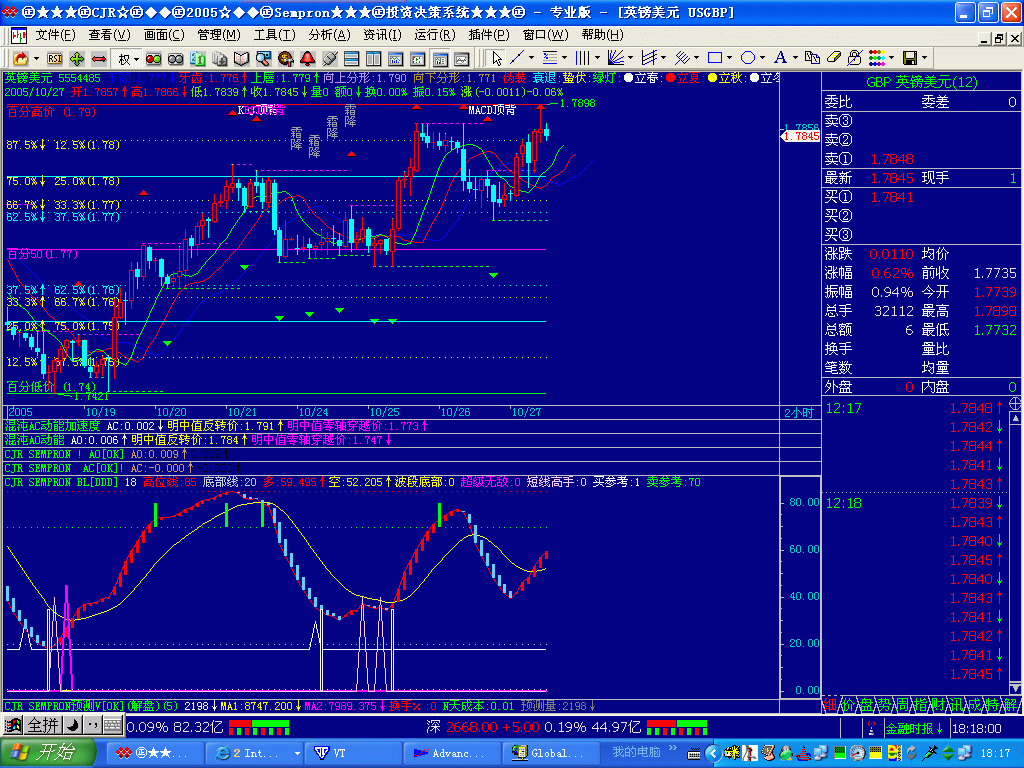Expand the ellipse tool dropdown arrow
This screenshot has height=768, width=1024.
pos(763,58)
